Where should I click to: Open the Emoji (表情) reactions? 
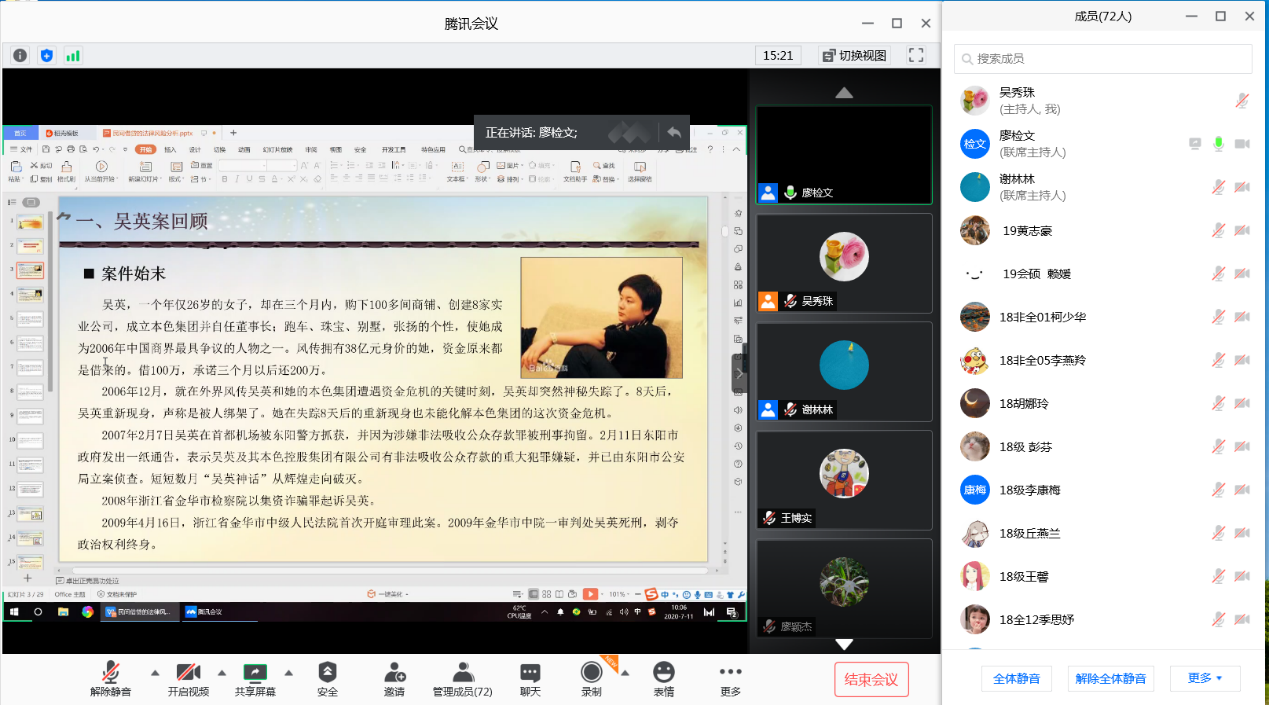[663, 673]
